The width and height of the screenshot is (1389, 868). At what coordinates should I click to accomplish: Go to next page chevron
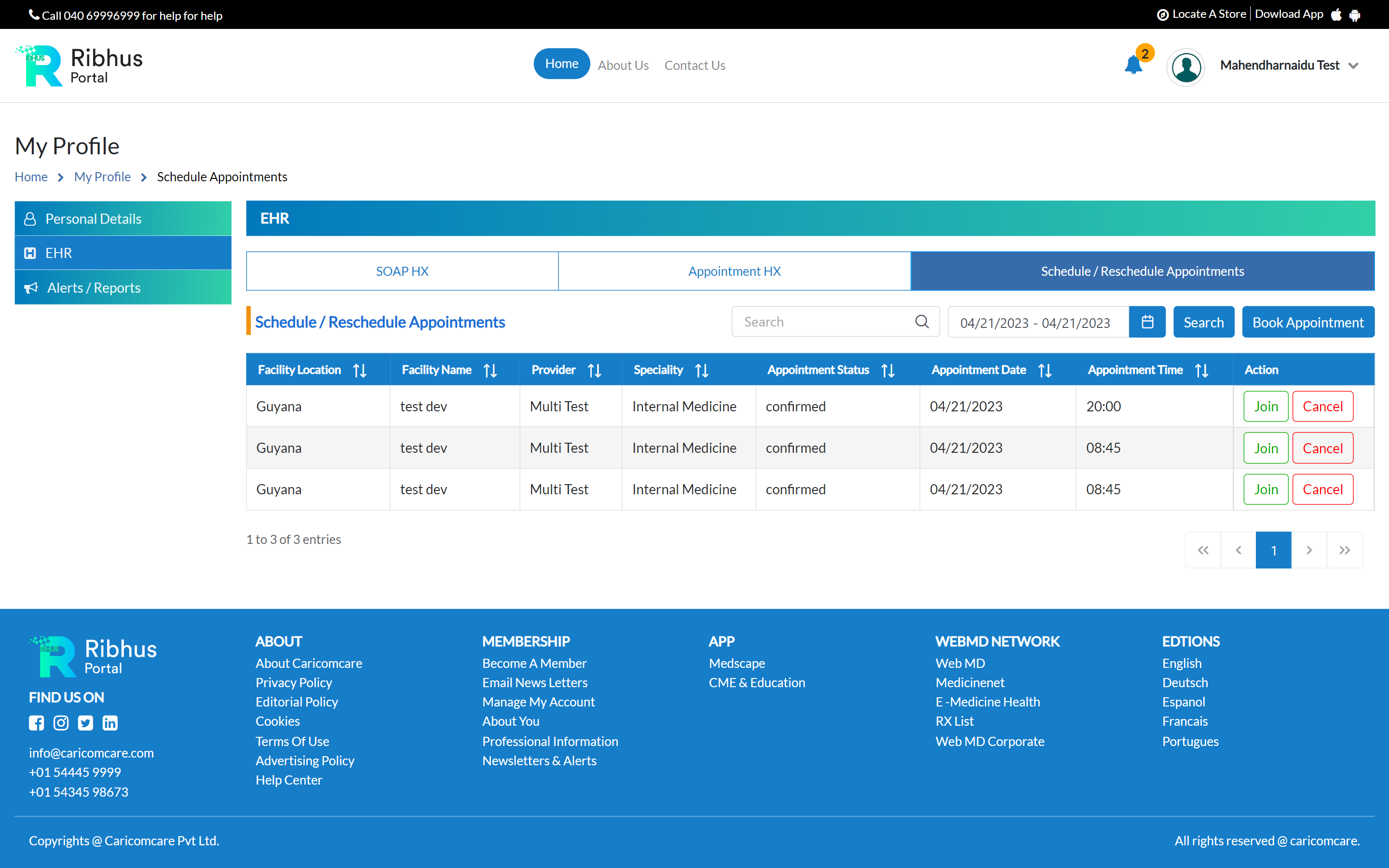1308,550
